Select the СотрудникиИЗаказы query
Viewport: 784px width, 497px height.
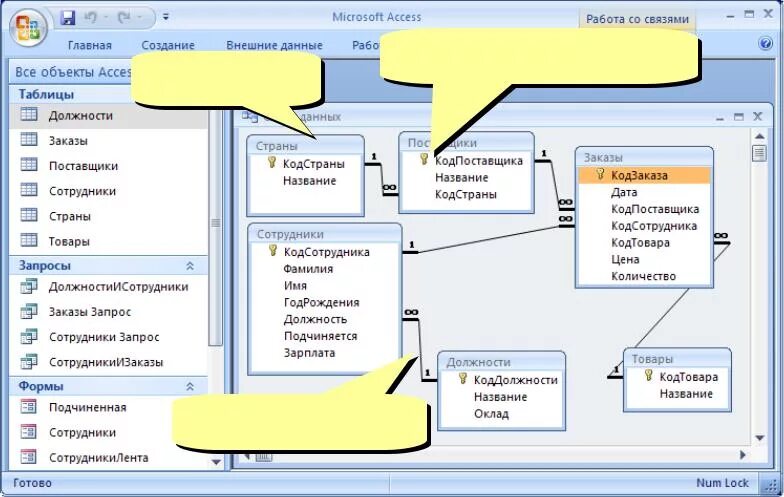tap(106, 362)
